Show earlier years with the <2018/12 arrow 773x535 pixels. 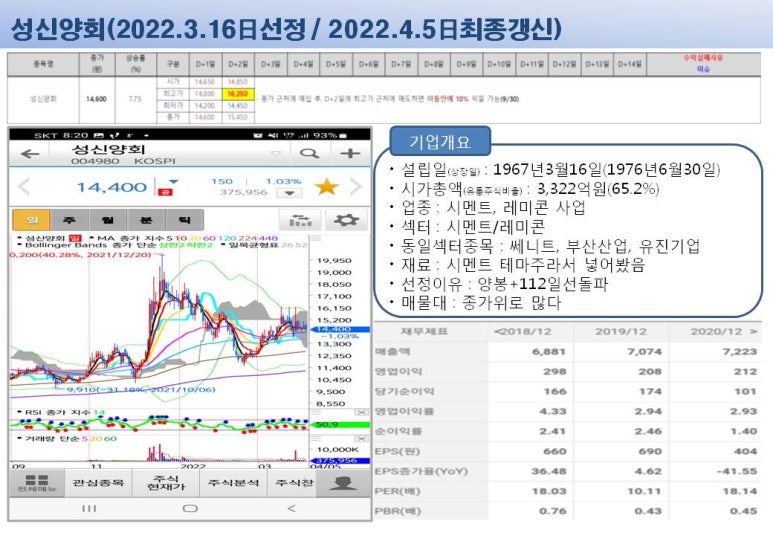point(523,332)
